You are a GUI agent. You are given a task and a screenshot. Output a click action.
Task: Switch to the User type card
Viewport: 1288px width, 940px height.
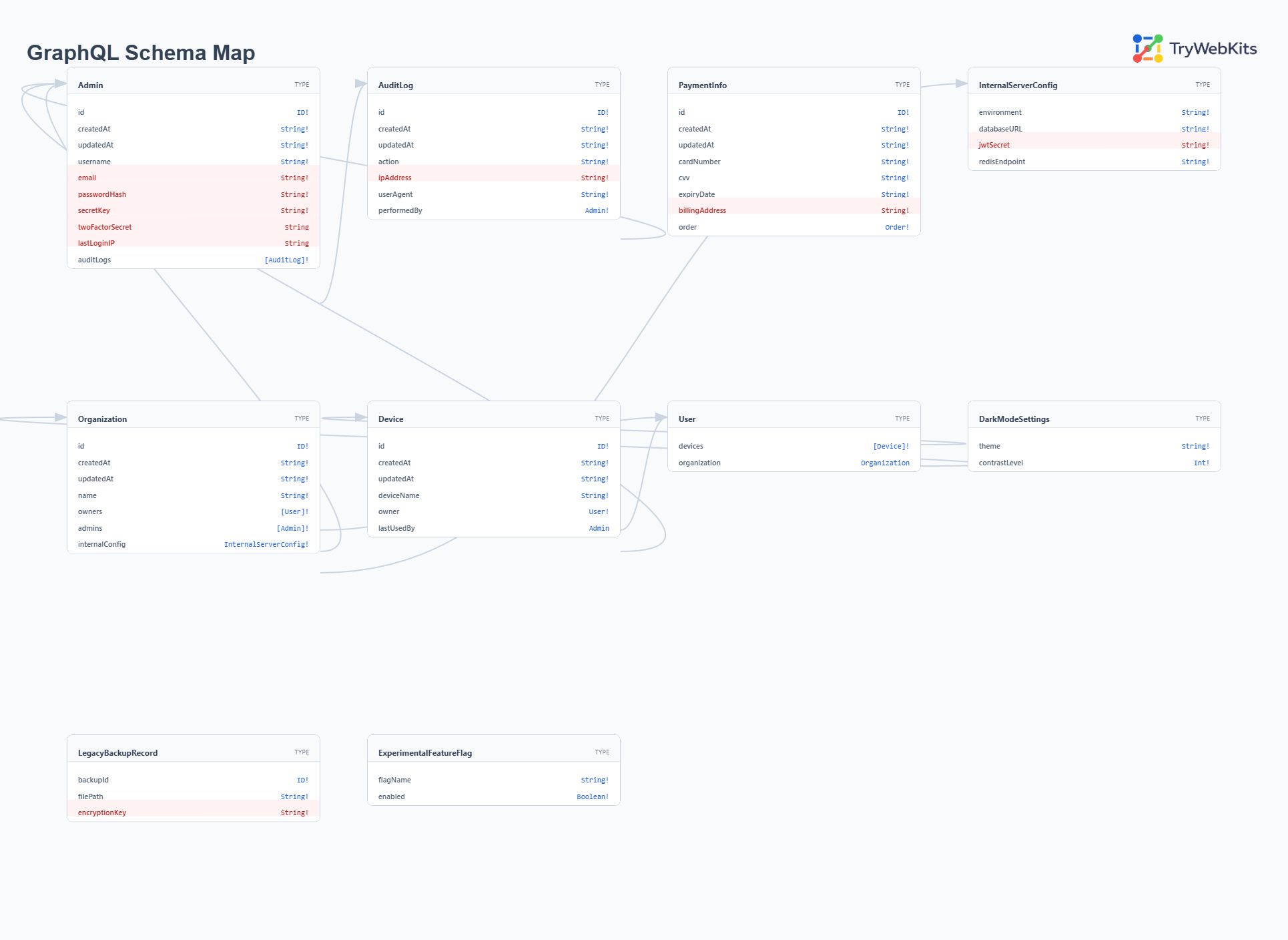click(x=687, y=419)
